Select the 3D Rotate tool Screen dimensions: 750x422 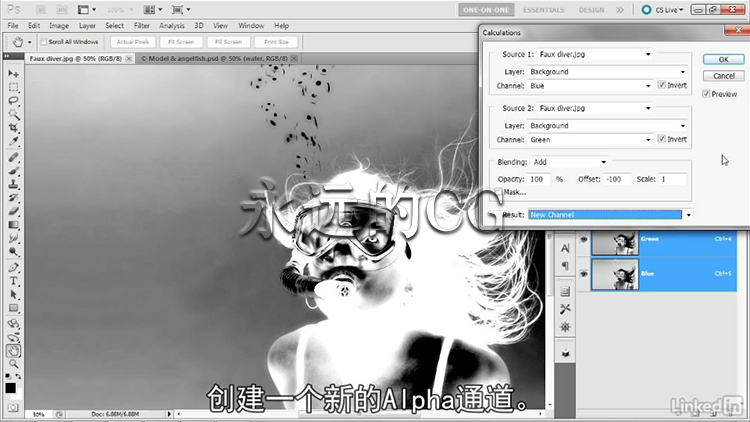(13, 324)
